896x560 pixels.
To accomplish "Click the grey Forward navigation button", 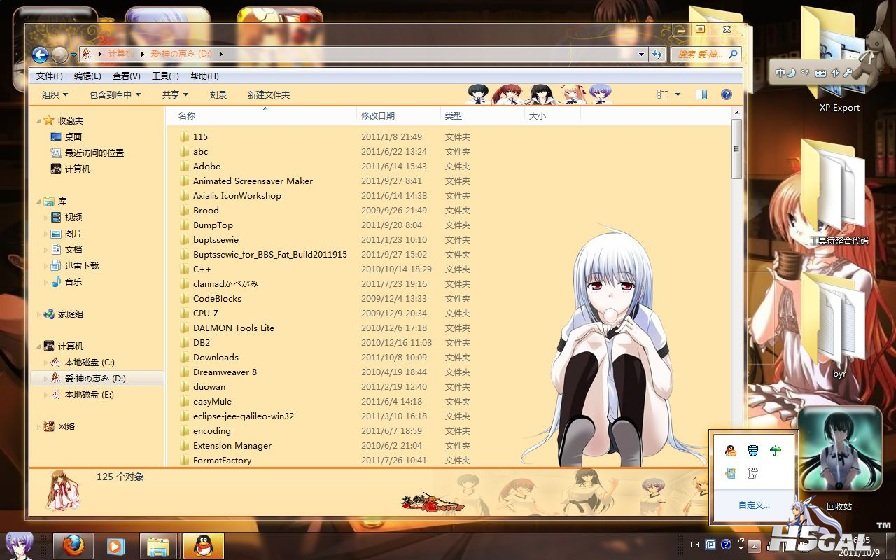I will [x=60, y=55].
